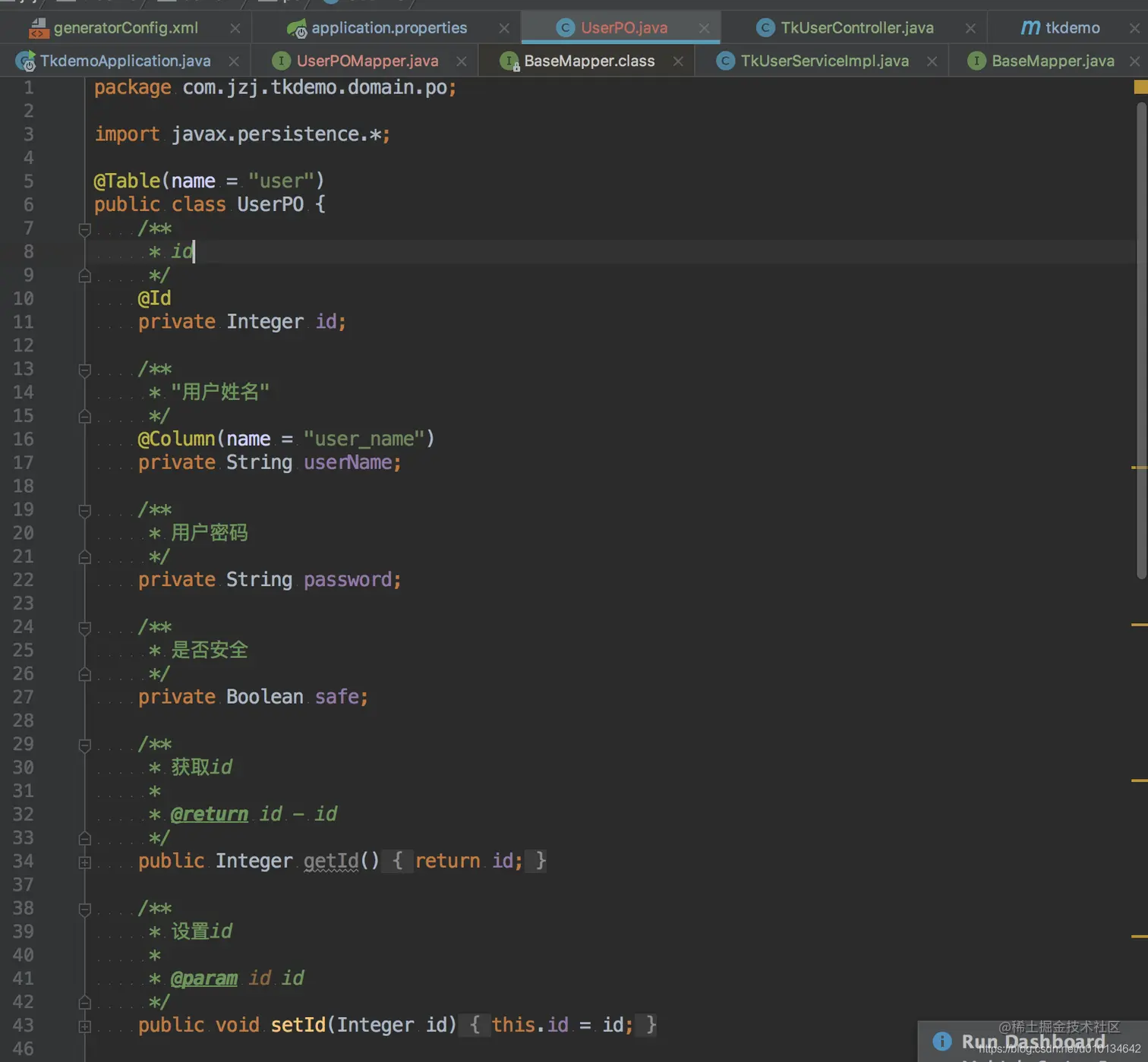Switch to BaseMapper.java tab
This screenshot has width=1148, height=1062.
(x=1053, y=61)
